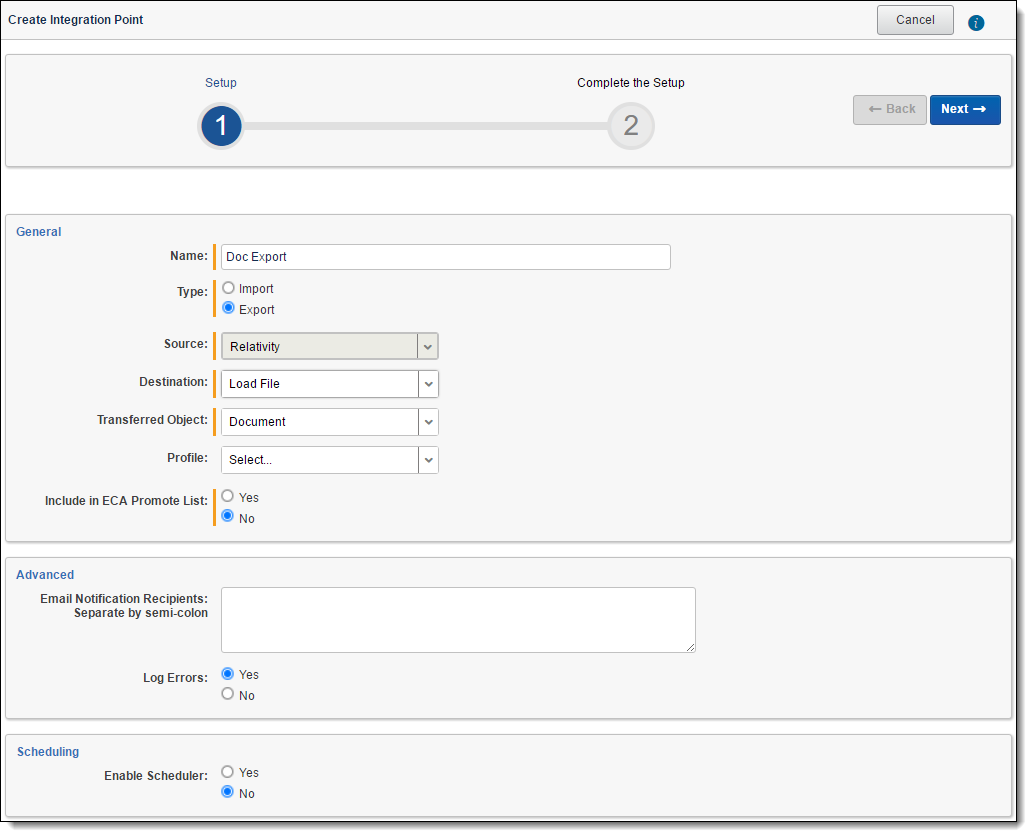Select the Export type radio button
Screen dimensions: 1032x837
[229, 309]
